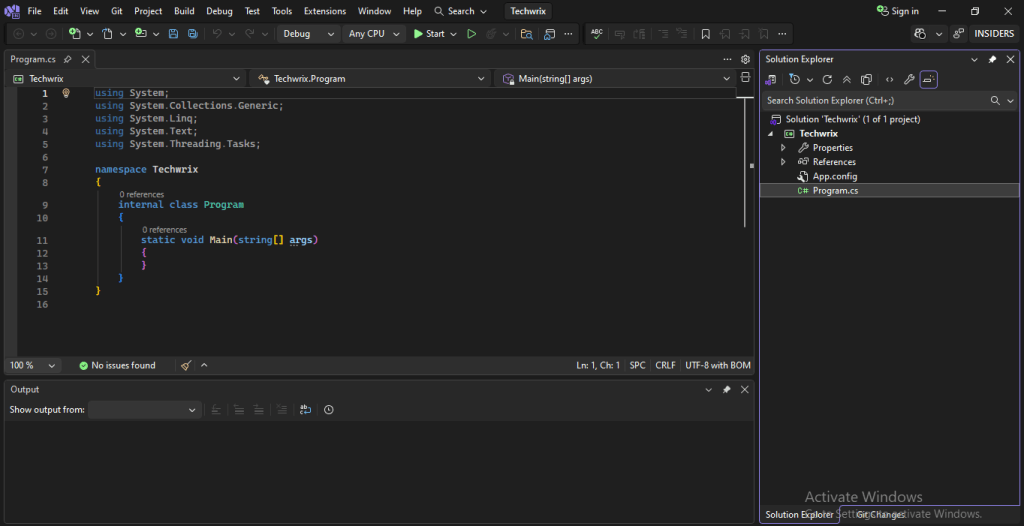Open the Build menu
The image size is (1024, 526).
184,11
